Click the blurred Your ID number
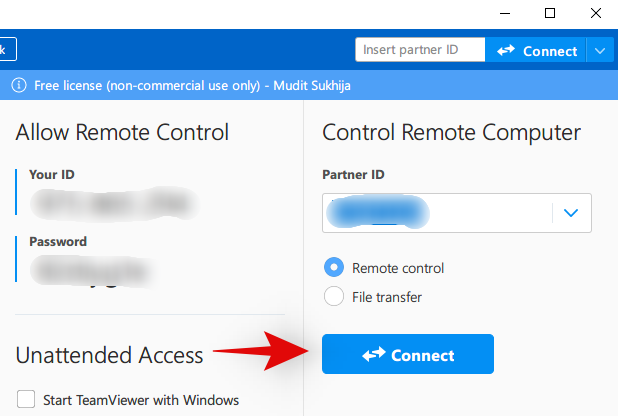This screenshot has height=416, width=618. tap(112, 203)
